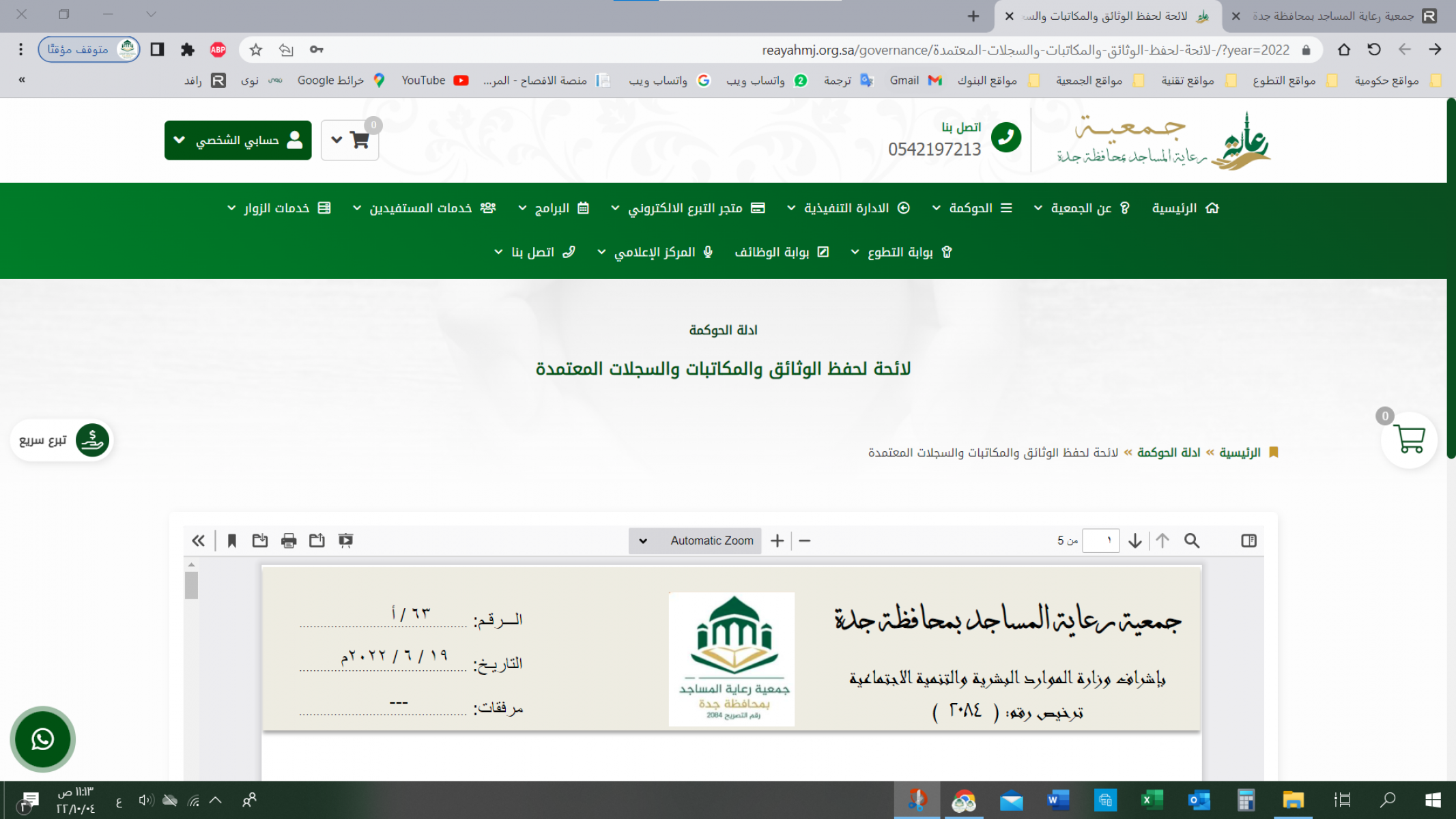Expand the حسابي الشخصي account dropdown
The image size is (1456, 819).
[x=238, y=140]
